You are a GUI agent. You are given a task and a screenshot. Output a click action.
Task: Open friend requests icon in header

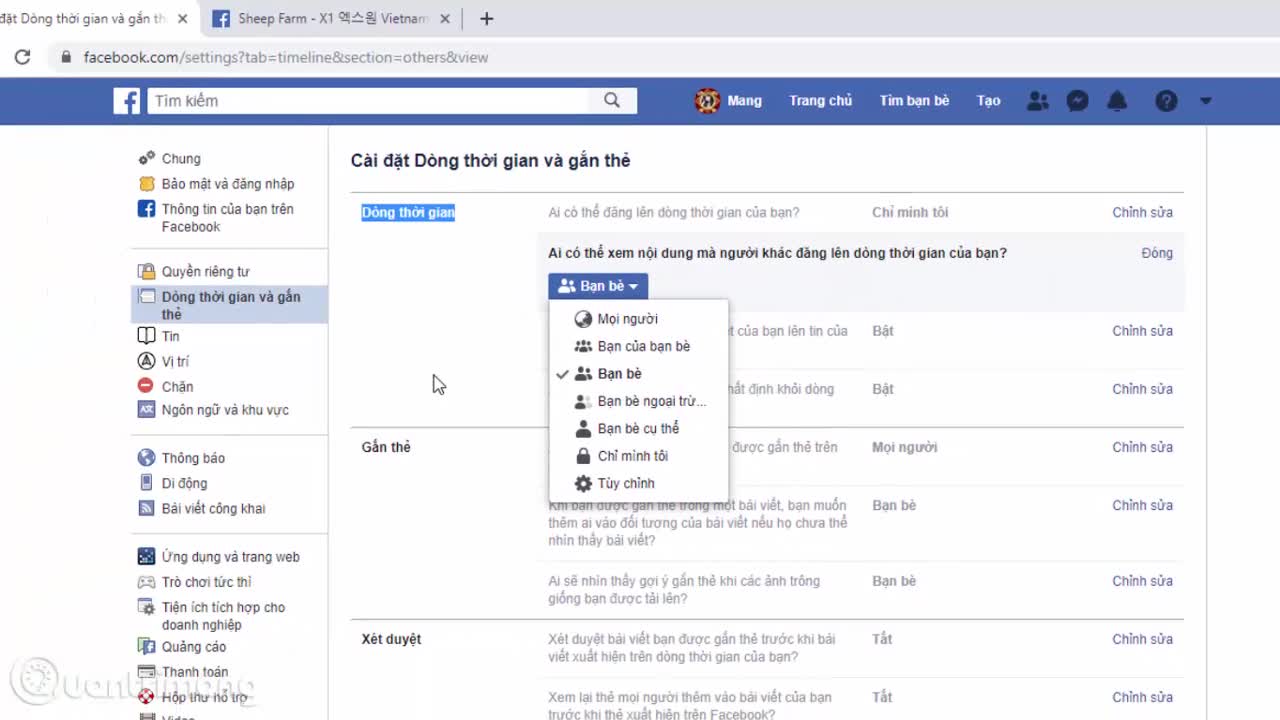click(1038, 101)
